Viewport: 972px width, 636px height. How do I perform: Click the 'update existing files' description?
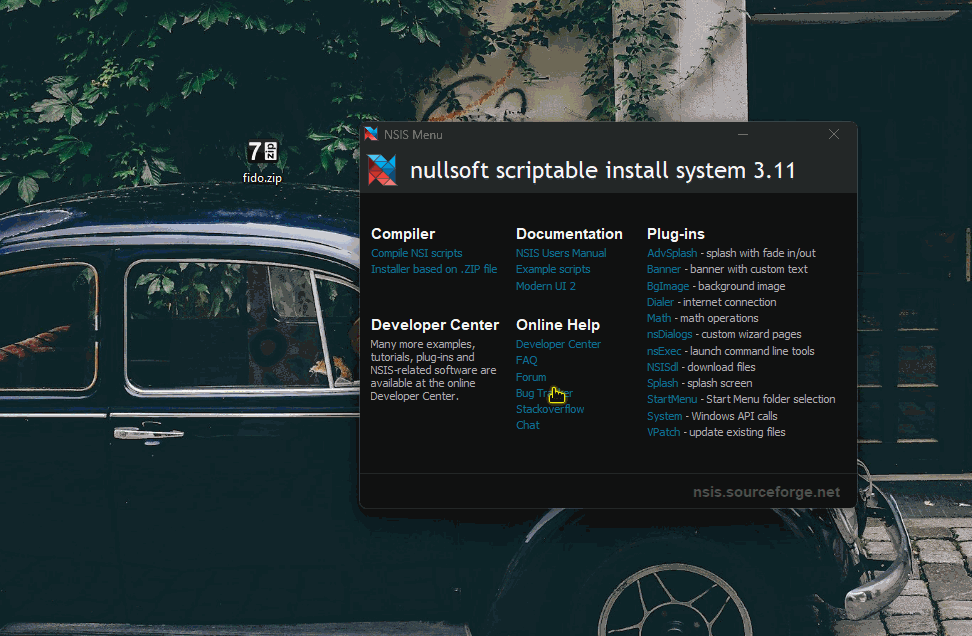click(737, 432)
